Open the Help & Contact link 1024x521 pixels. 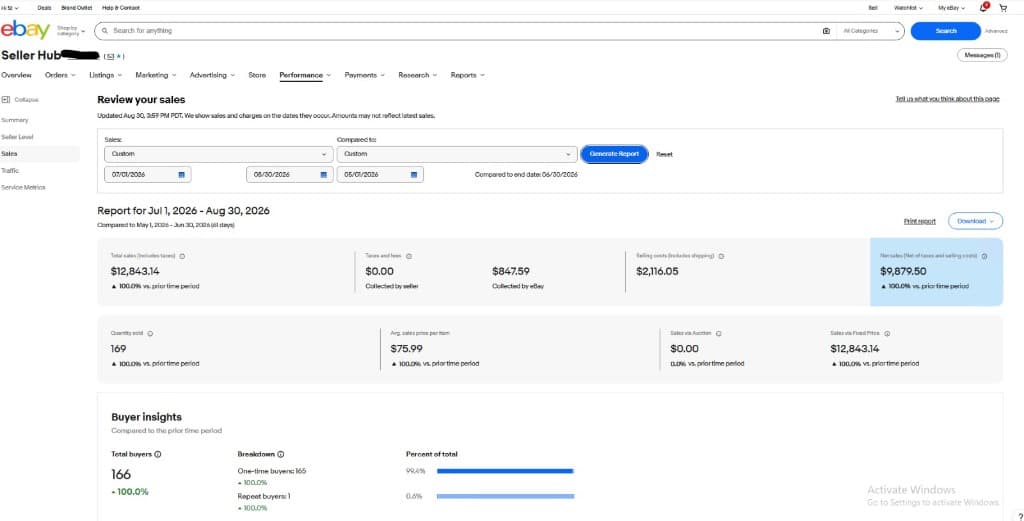click(121, 8)
